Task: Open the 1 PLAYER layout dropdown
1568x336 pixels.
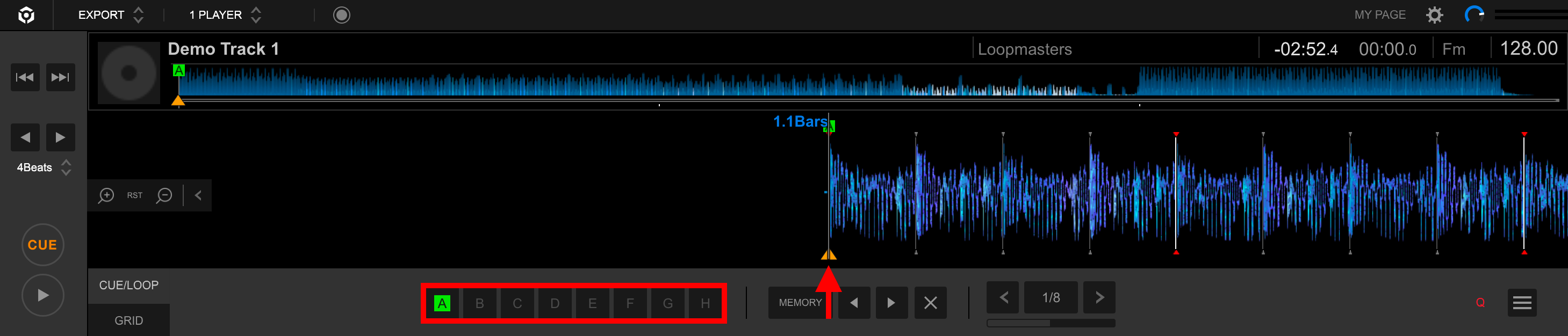Action: [225, 15]
